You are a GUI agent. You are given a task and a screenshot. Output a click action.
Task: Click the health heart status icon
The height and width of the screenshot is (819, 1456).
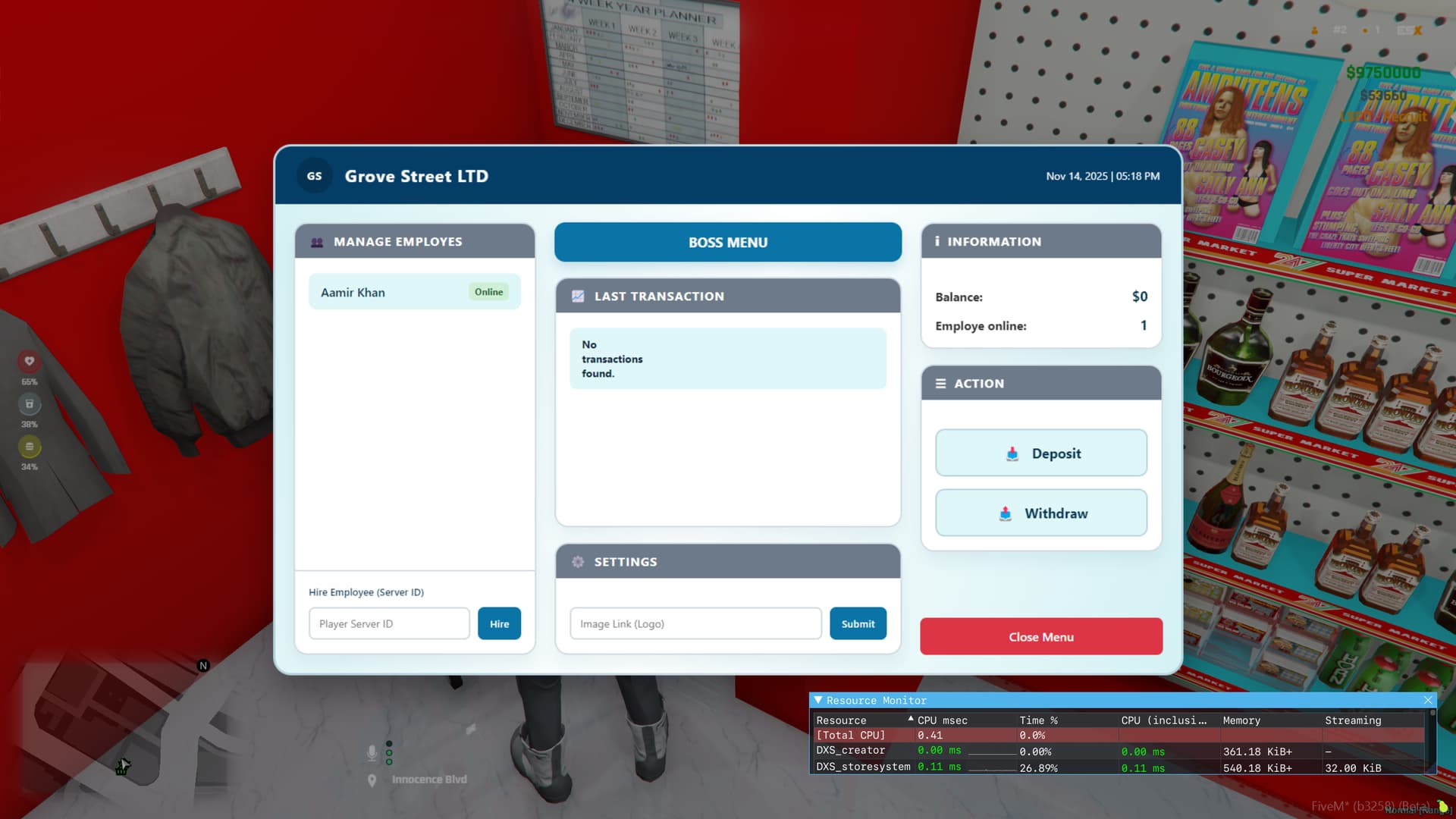30,362
